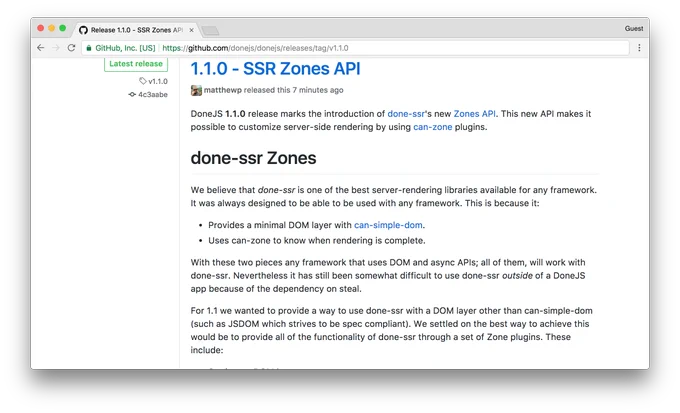
Task: Open the v1.1.0 tag link
Action: pyautogui.click(x=158, y=81)
